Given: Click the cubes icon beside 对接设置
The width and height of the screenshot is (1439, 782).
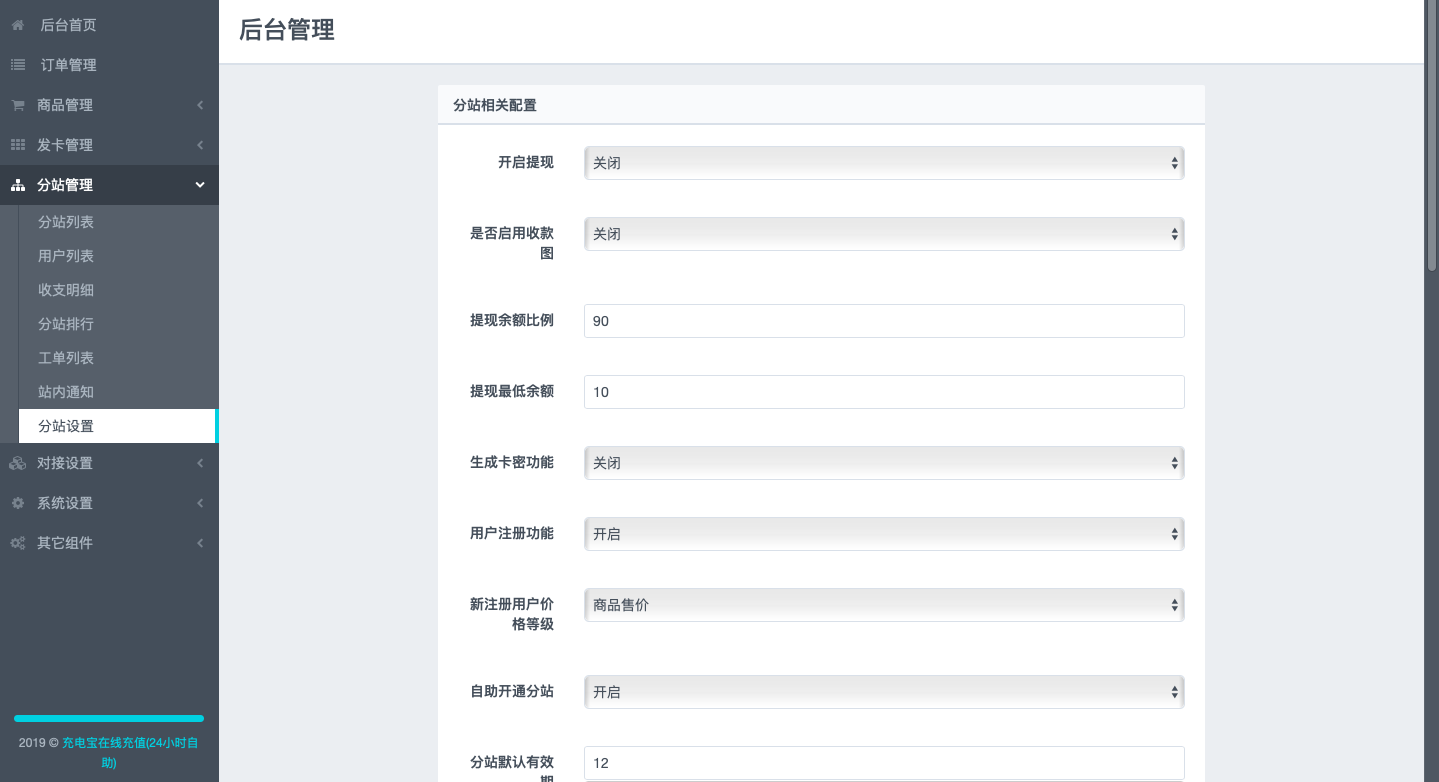Looking at the screenshot, I should point(18,463).
